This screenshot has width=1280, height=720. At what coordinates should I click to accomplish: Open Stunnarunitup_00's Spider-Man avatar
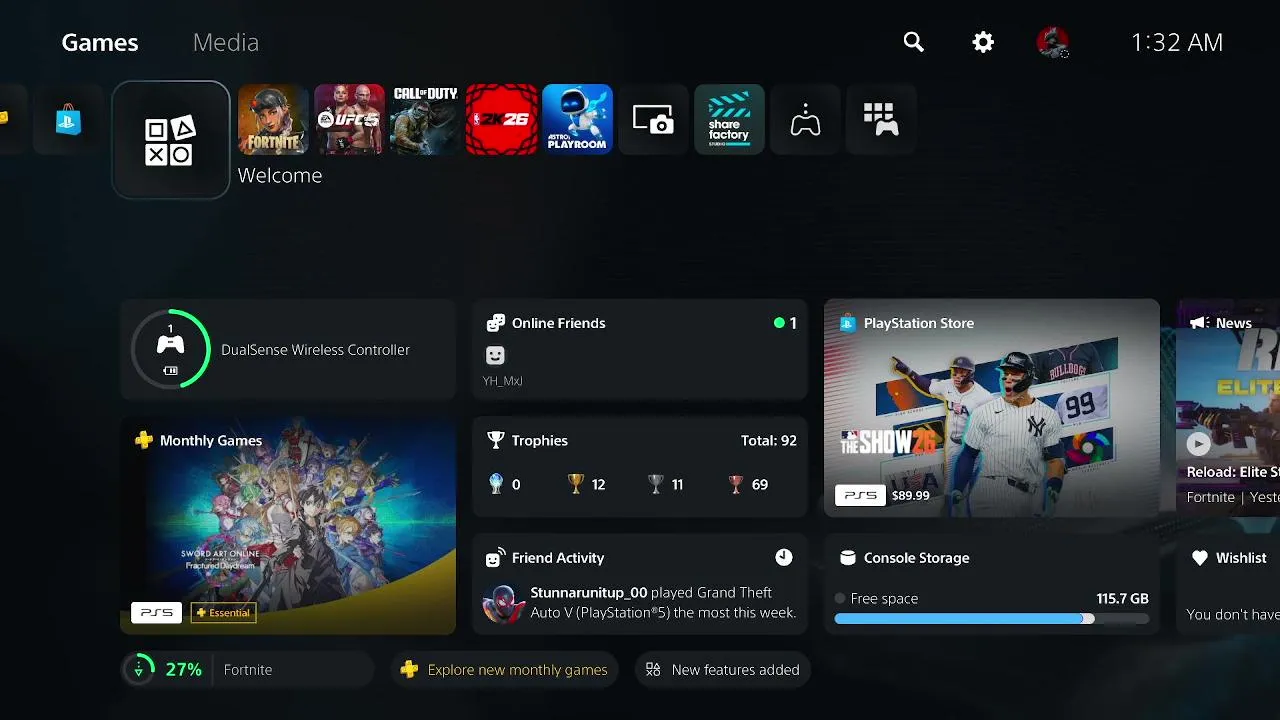point(502,603)
